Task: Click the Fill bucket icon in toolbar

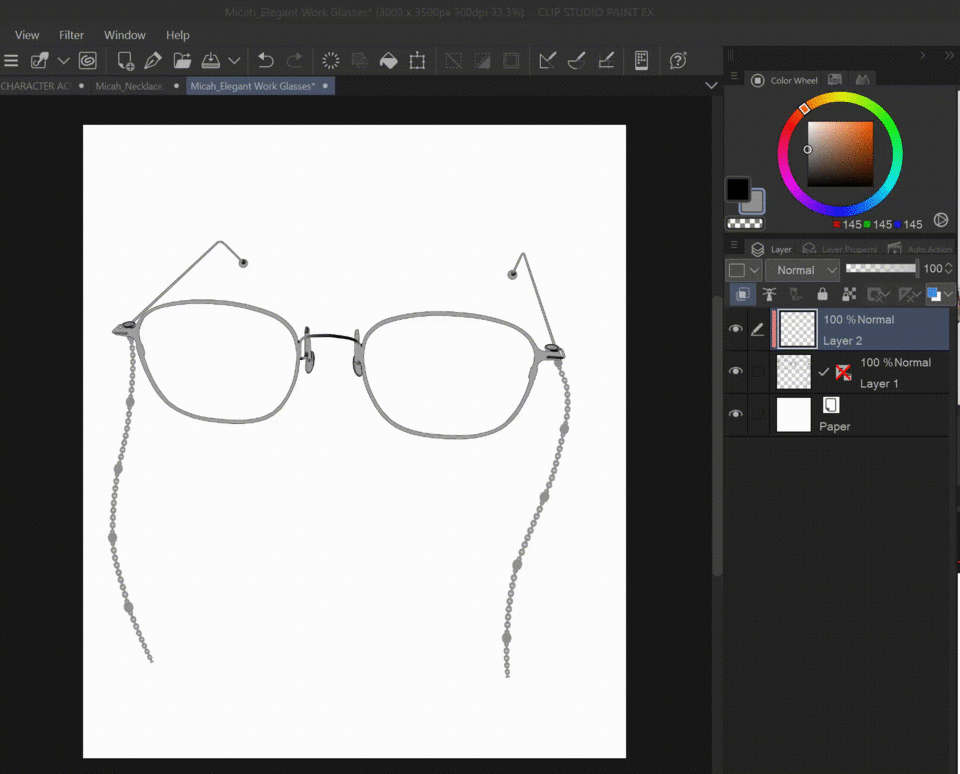Action: click(389, 61)
